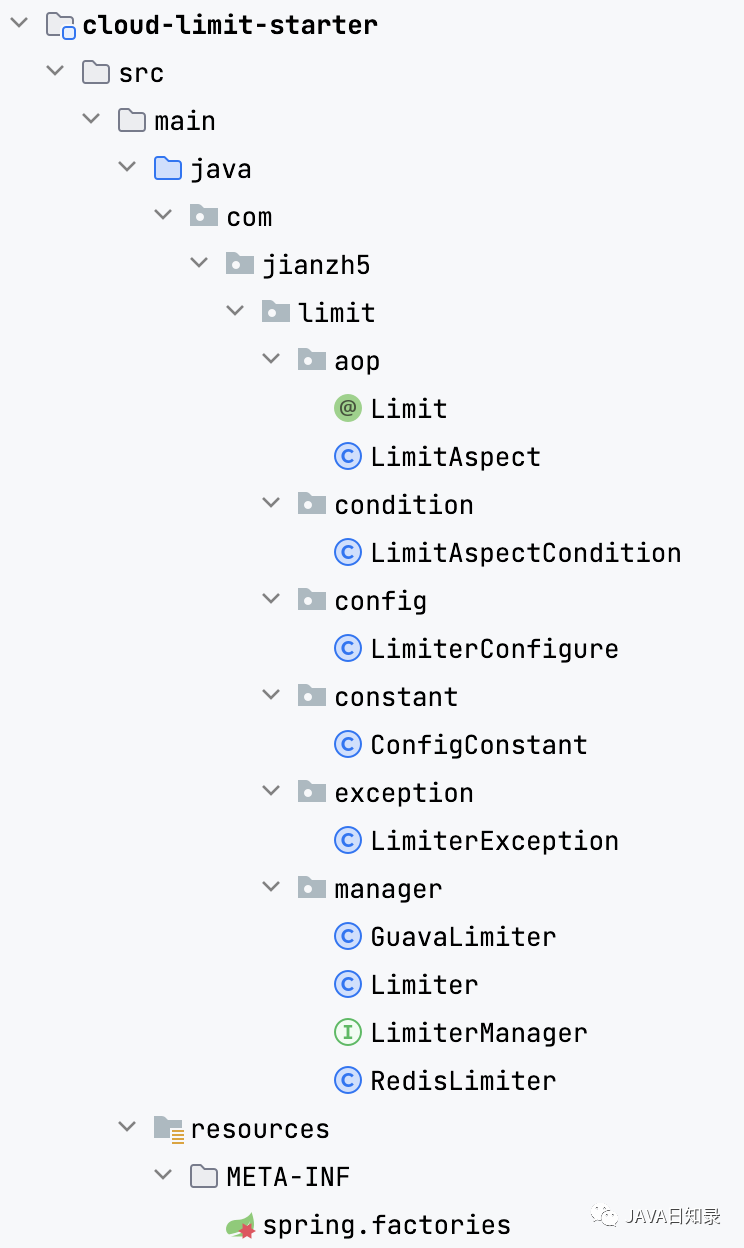Collapse the aop package

pos(271,360)
